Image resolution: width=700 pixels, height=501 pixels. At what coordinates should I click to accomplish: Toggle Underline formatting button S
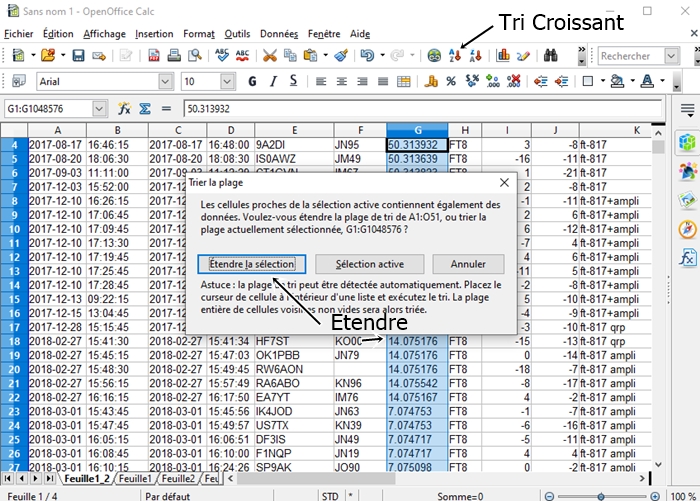tap(293, 81)
